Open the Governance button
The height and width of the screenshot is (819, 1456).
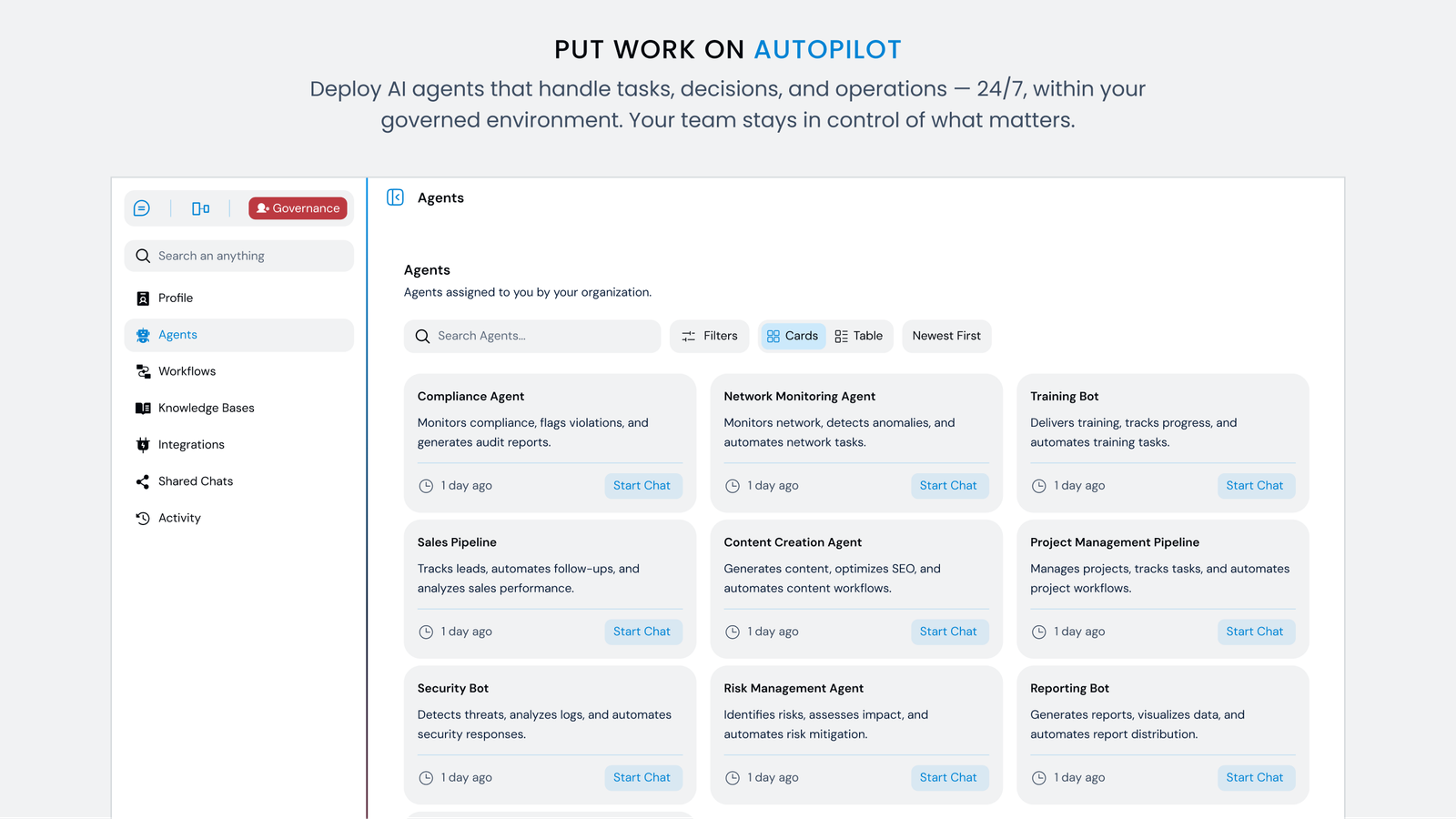tap(298, 208)
